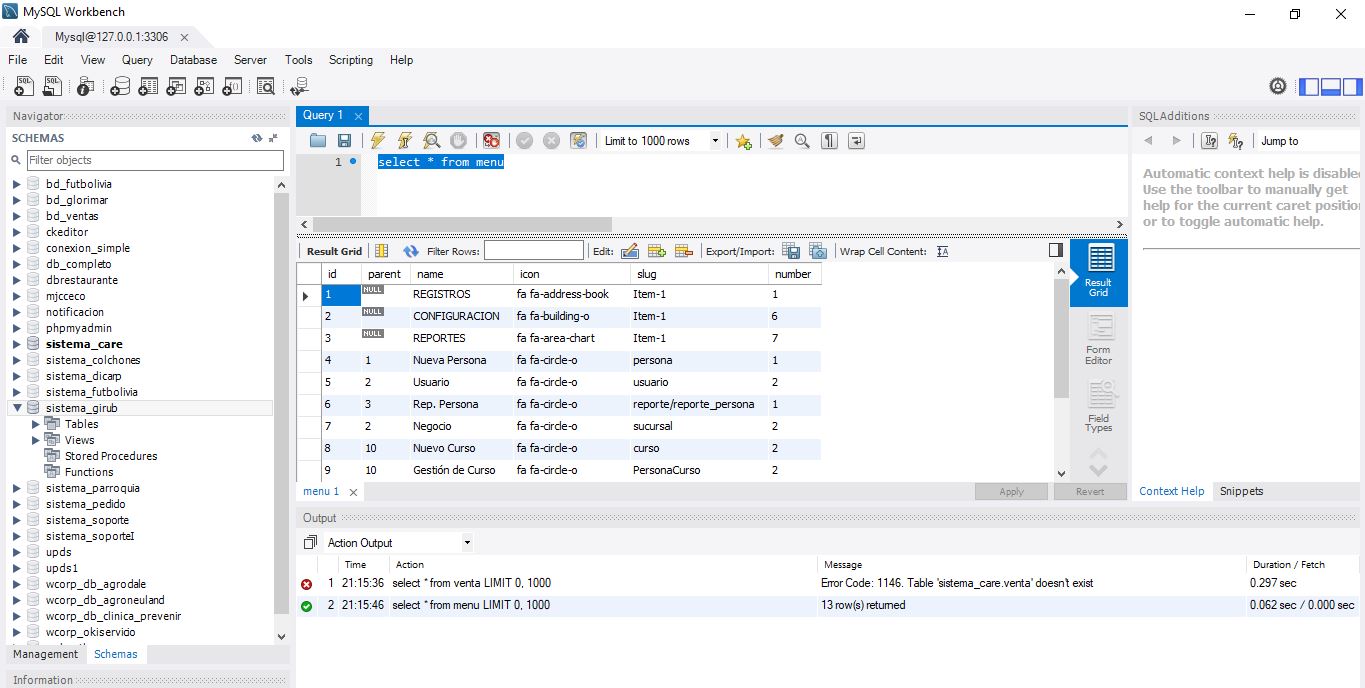The image size is (1365, 688).
Task: Commit transaction checkmark icon
Action: coord(524,141)
